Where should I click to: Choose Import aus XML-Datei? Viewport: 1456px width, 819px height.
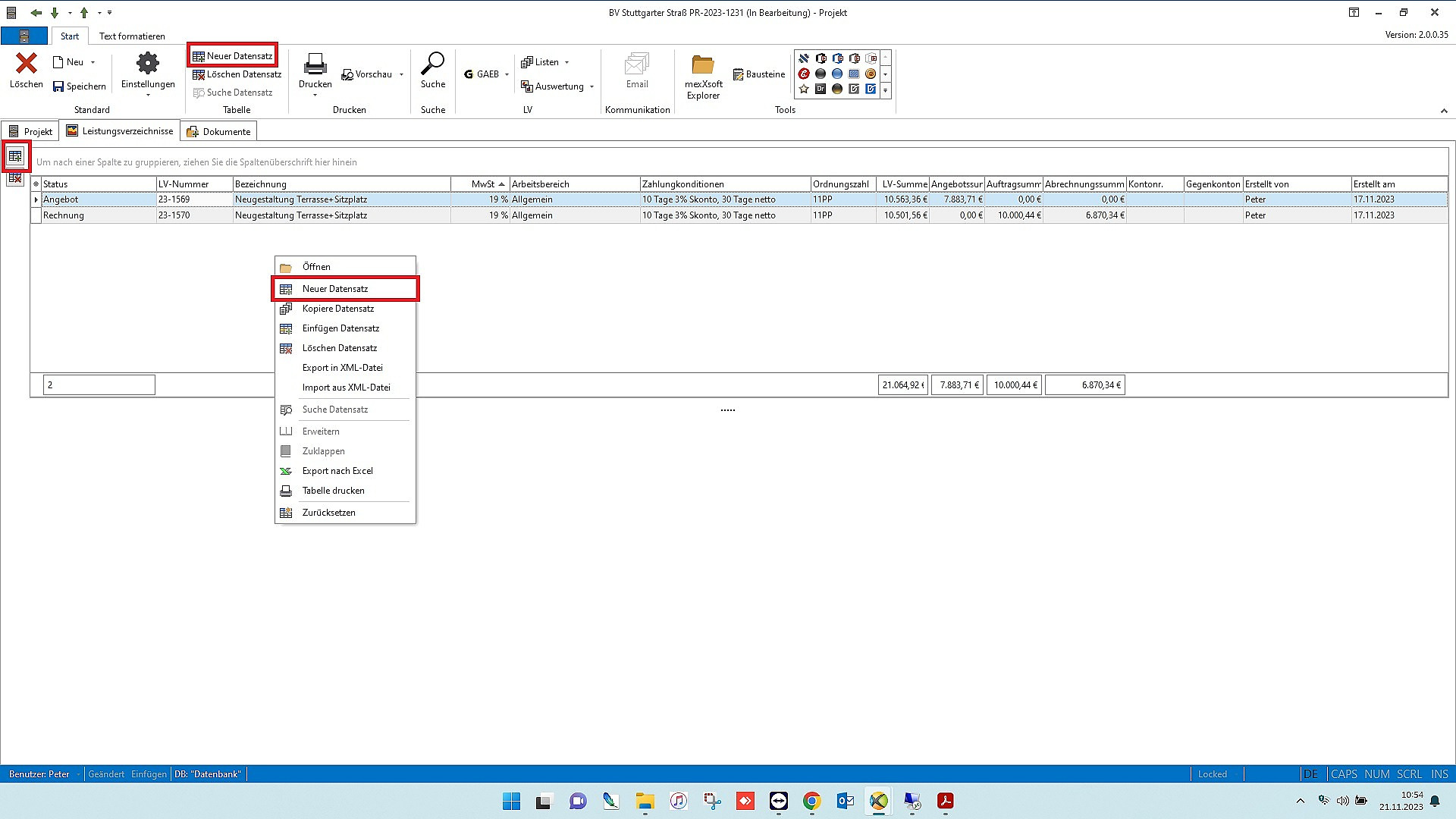(345, 388)
